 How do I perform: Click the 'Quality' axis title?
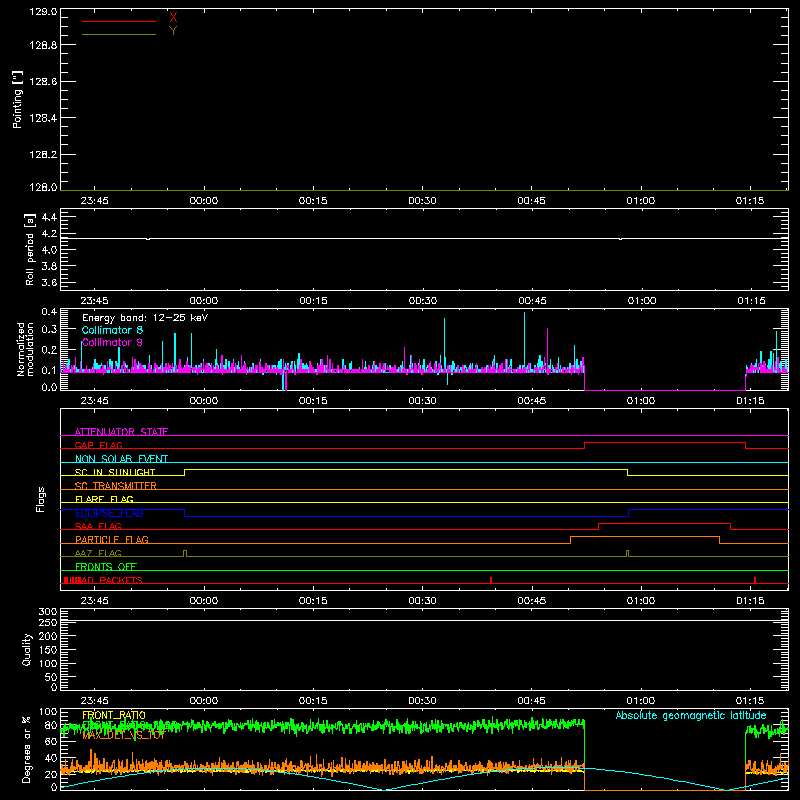click(27, 649)
